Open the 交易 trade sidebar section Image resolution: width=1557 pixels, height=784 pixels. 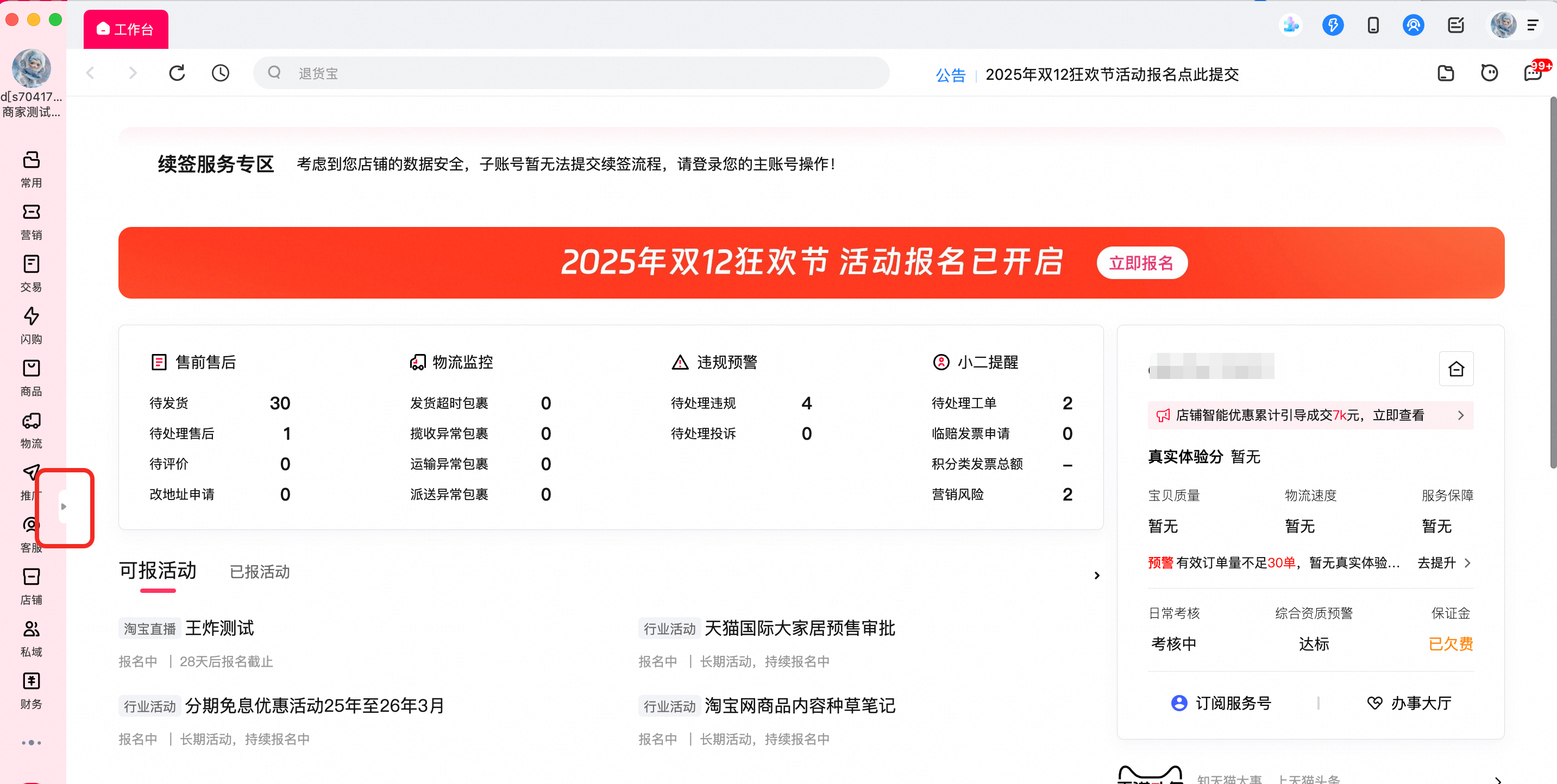(31, 274)
